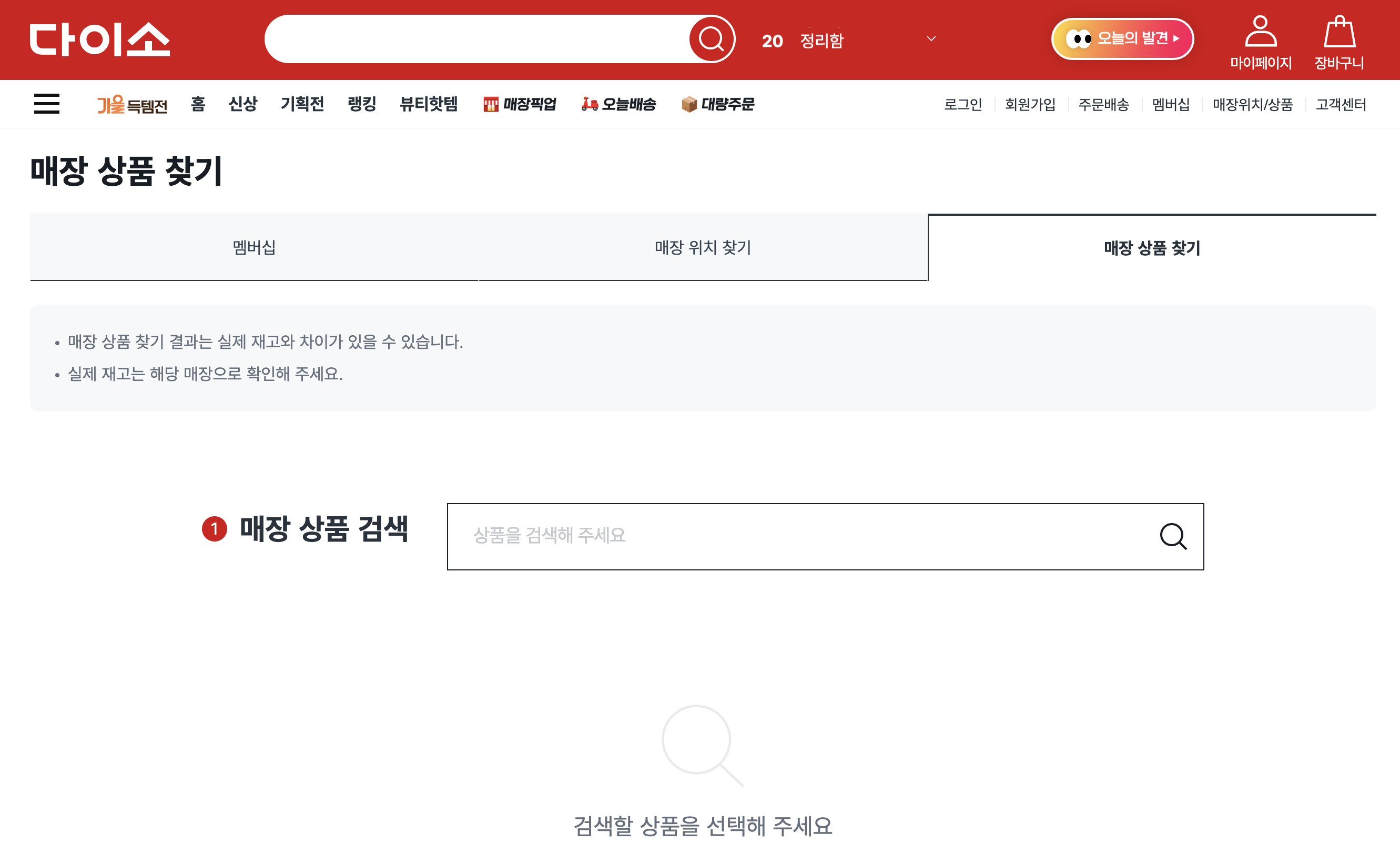Open 오늘배송 scooter delivery menu

click(x=618, y=104)
